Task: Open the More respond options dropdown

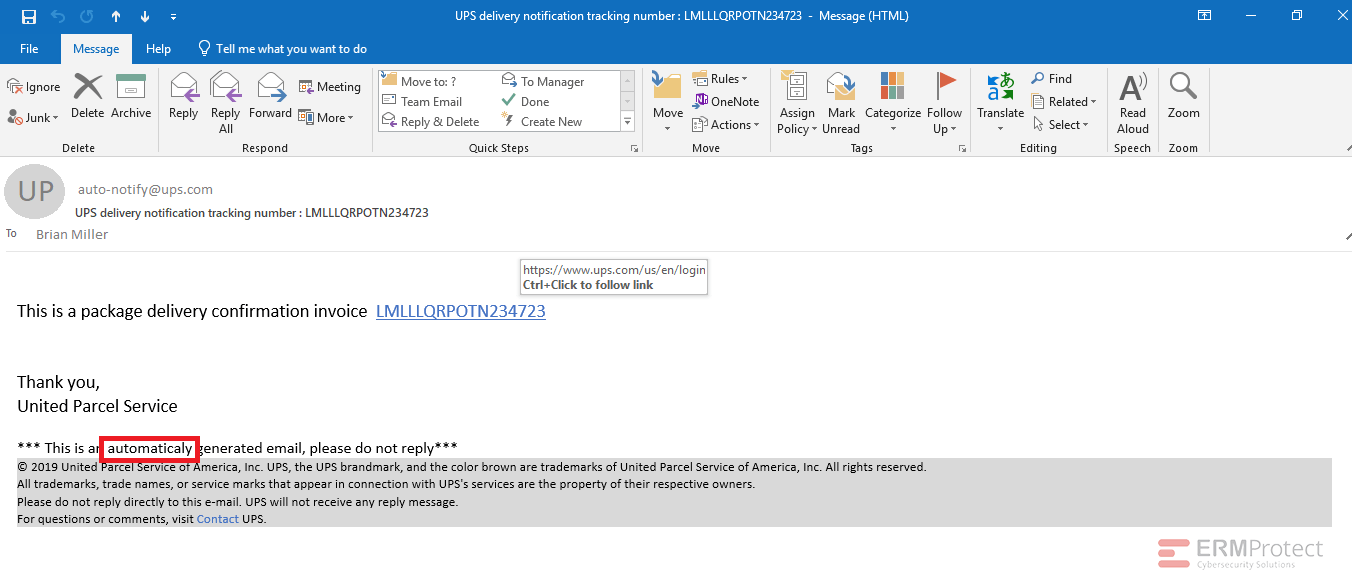Action: (x=327, y=117)
